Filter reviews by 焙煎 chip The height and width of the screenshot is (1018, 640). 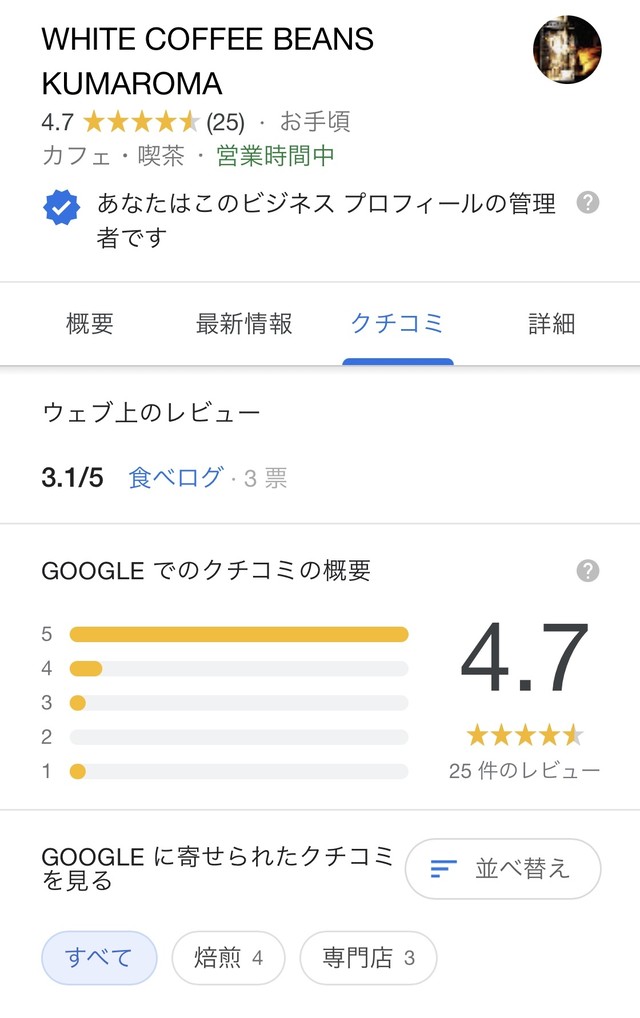(x=228, y=958)
